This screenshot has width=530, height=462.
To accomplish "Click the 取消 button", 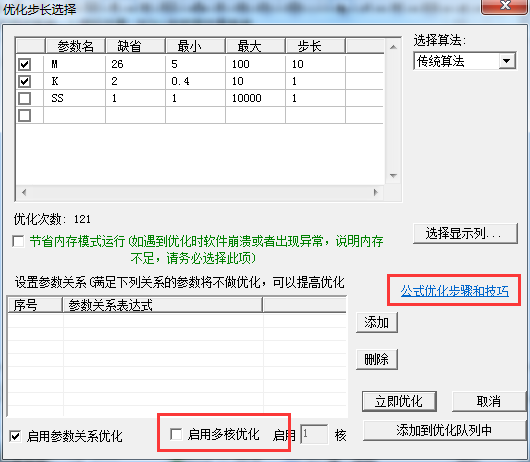I will click(489, 401).
